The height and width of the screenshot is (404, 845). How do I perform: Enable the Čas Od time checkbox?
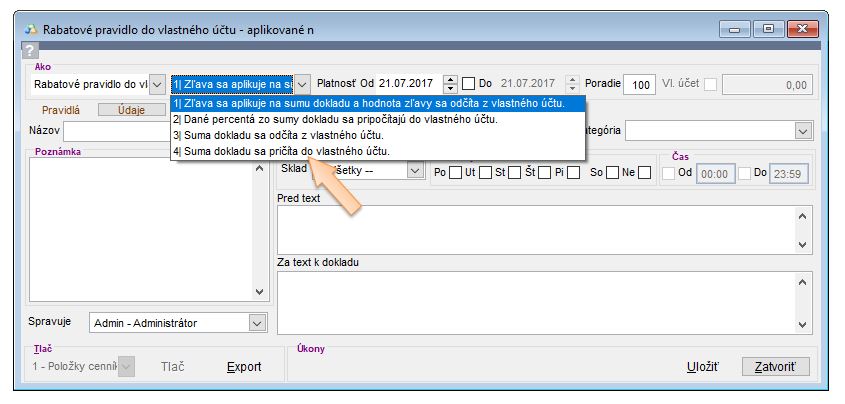(x=669, y=173)
